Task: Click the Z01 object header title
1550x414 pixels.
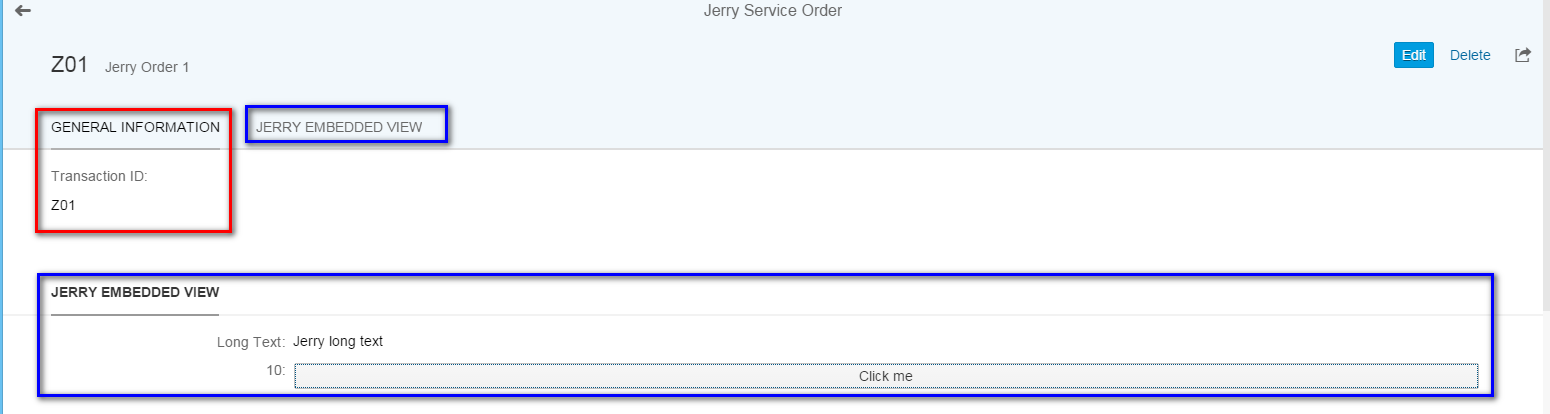Action: pyautogui.click(x=70, y=65)
